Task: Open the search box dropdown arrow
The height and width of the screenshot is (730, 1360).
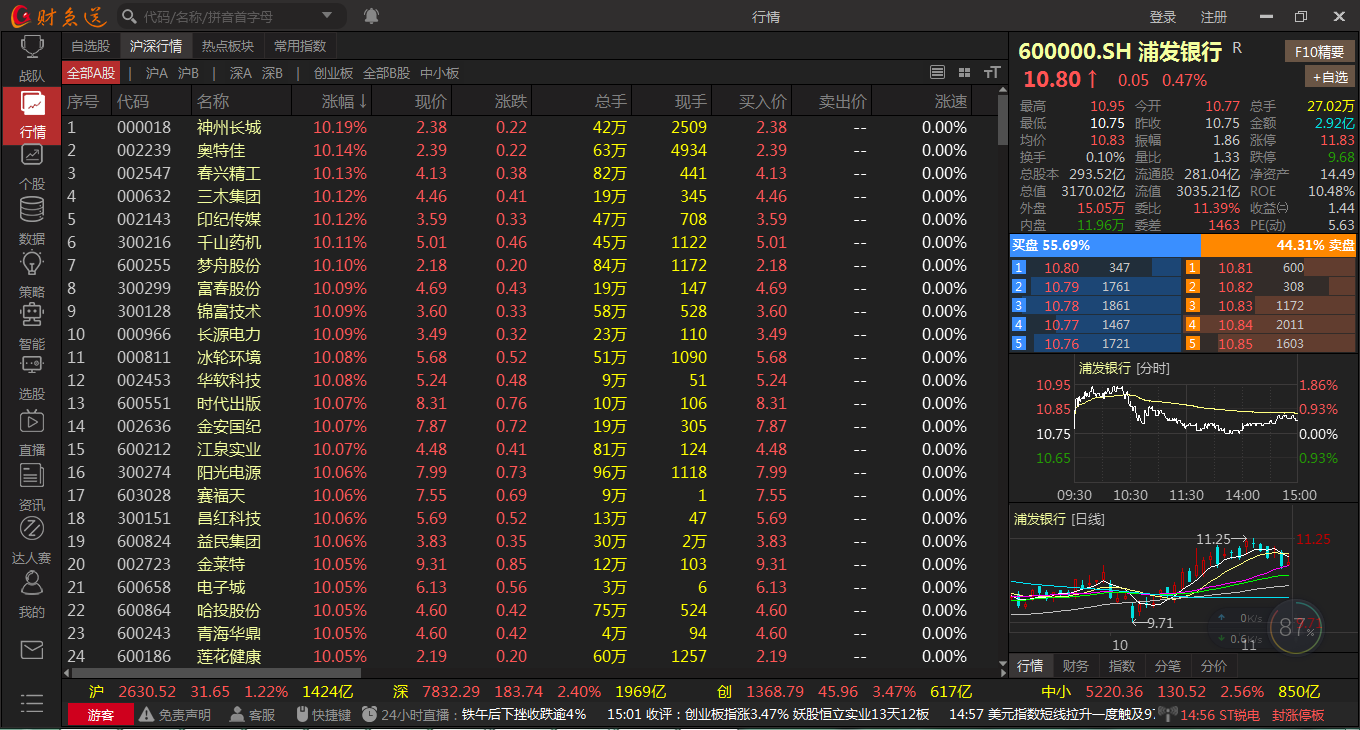Action: pyautogui.click(x=329, y=17)
